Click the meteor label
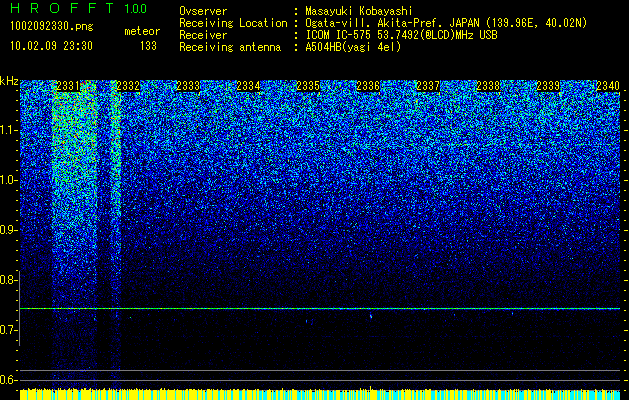The width and height of the screenshot is (629, 400). click(x=142, y=31)
